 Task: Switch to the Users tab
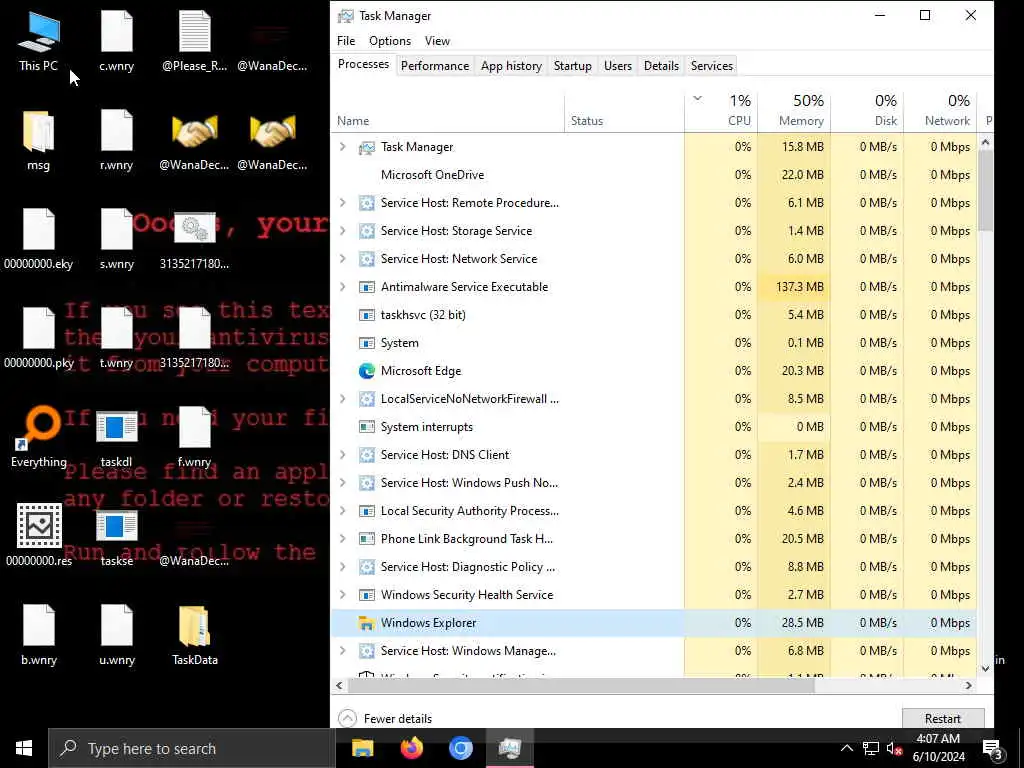click(618, 66)
